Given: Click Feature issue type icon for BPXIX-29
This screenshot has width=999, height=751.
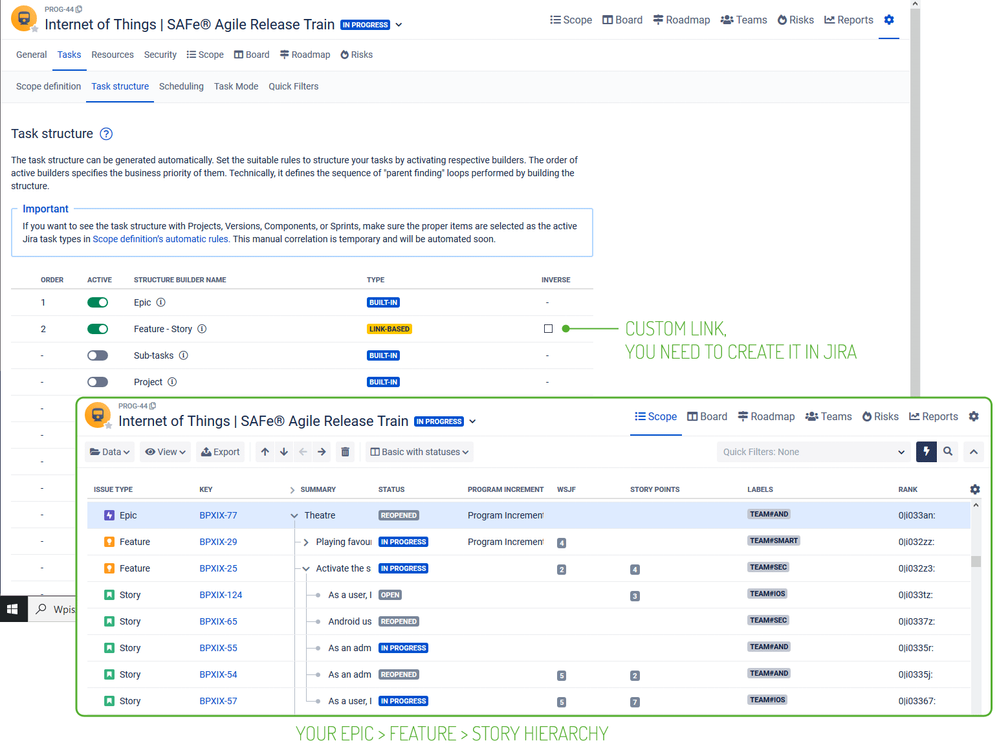Looking at the screenshot, I should (109, 542).
